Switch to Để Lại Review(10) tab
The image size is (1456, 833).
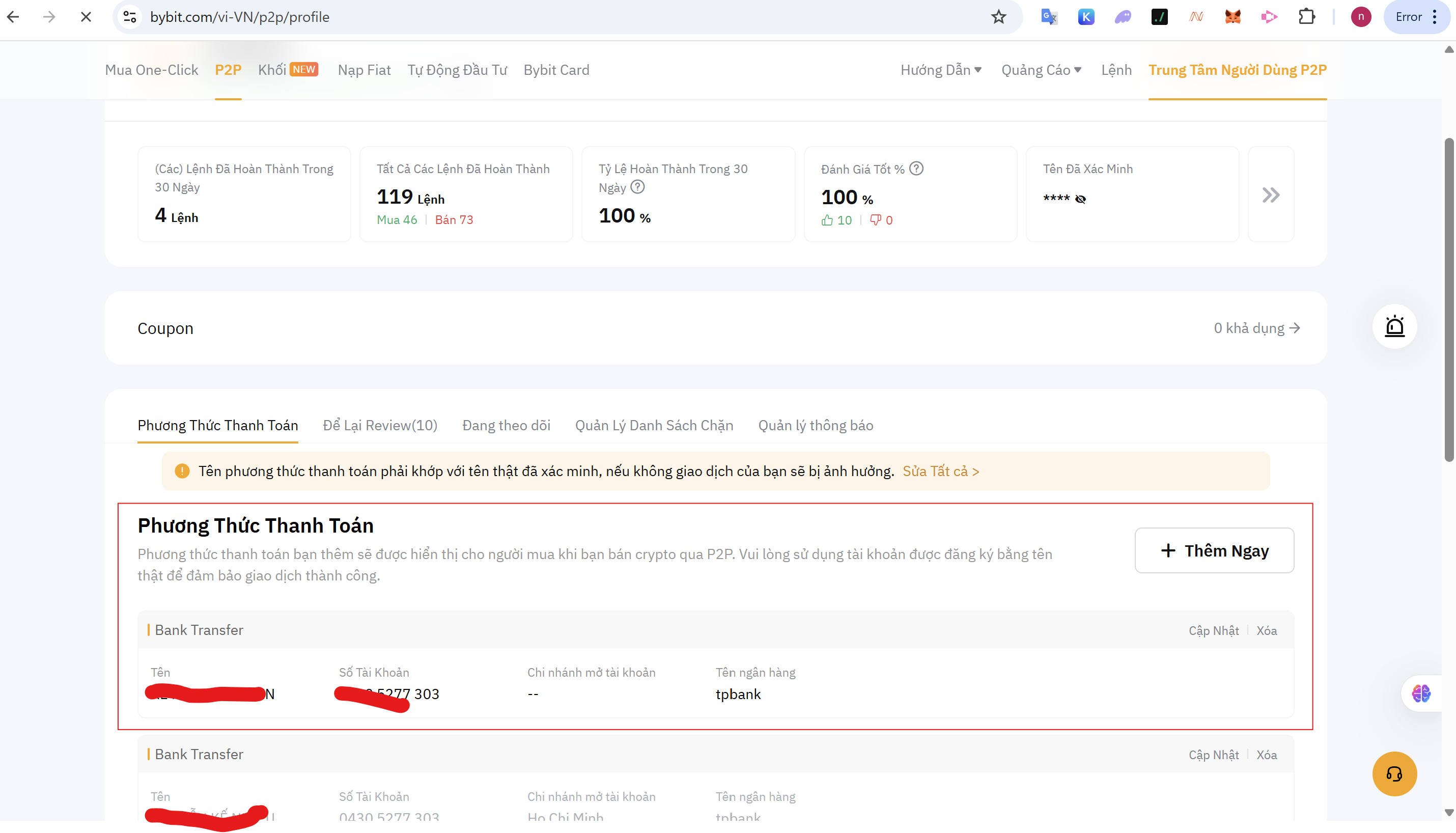pyautogui.click(x=380, y=425)
